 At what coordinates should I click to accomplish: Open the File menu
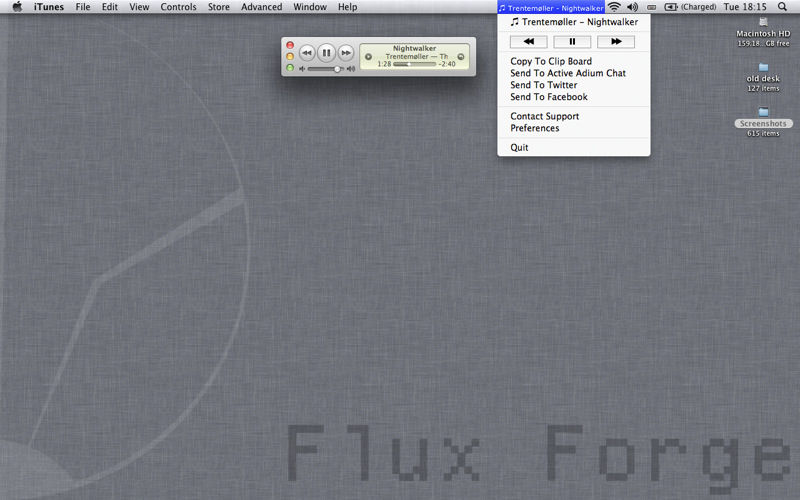point(83,7)
